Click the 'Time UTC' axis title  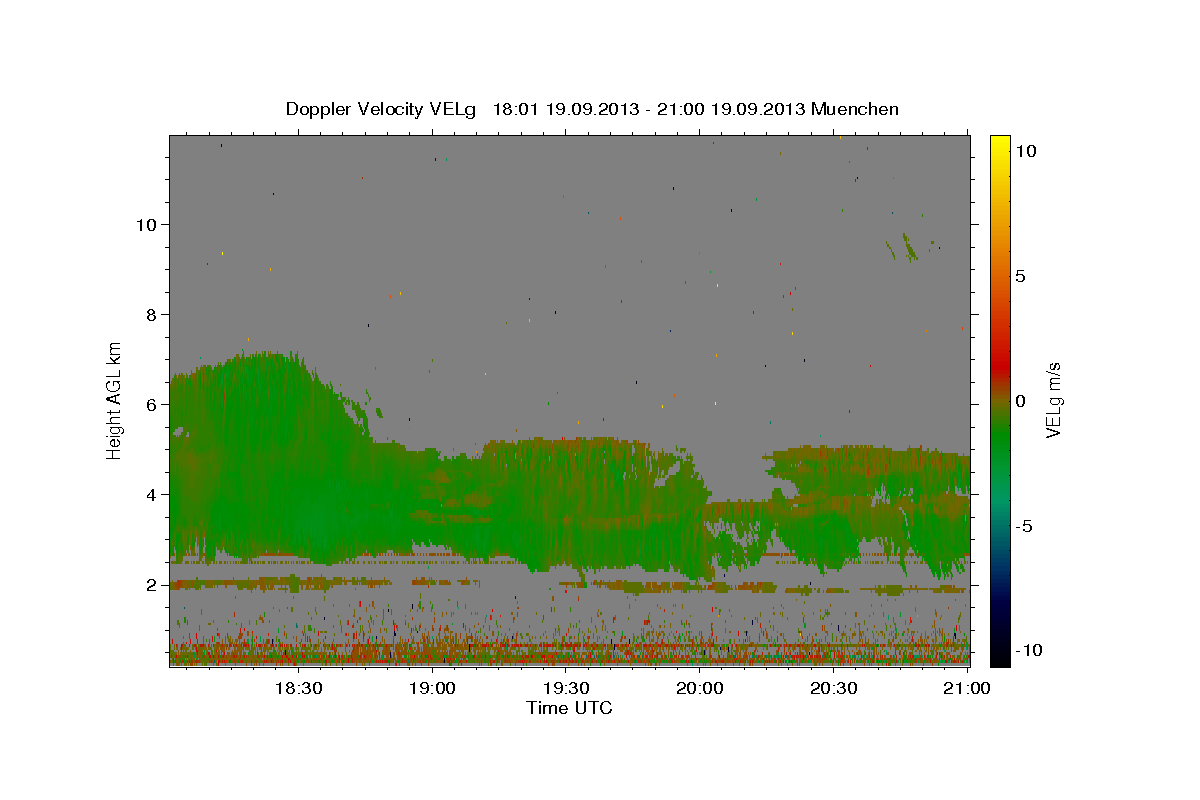569,708
